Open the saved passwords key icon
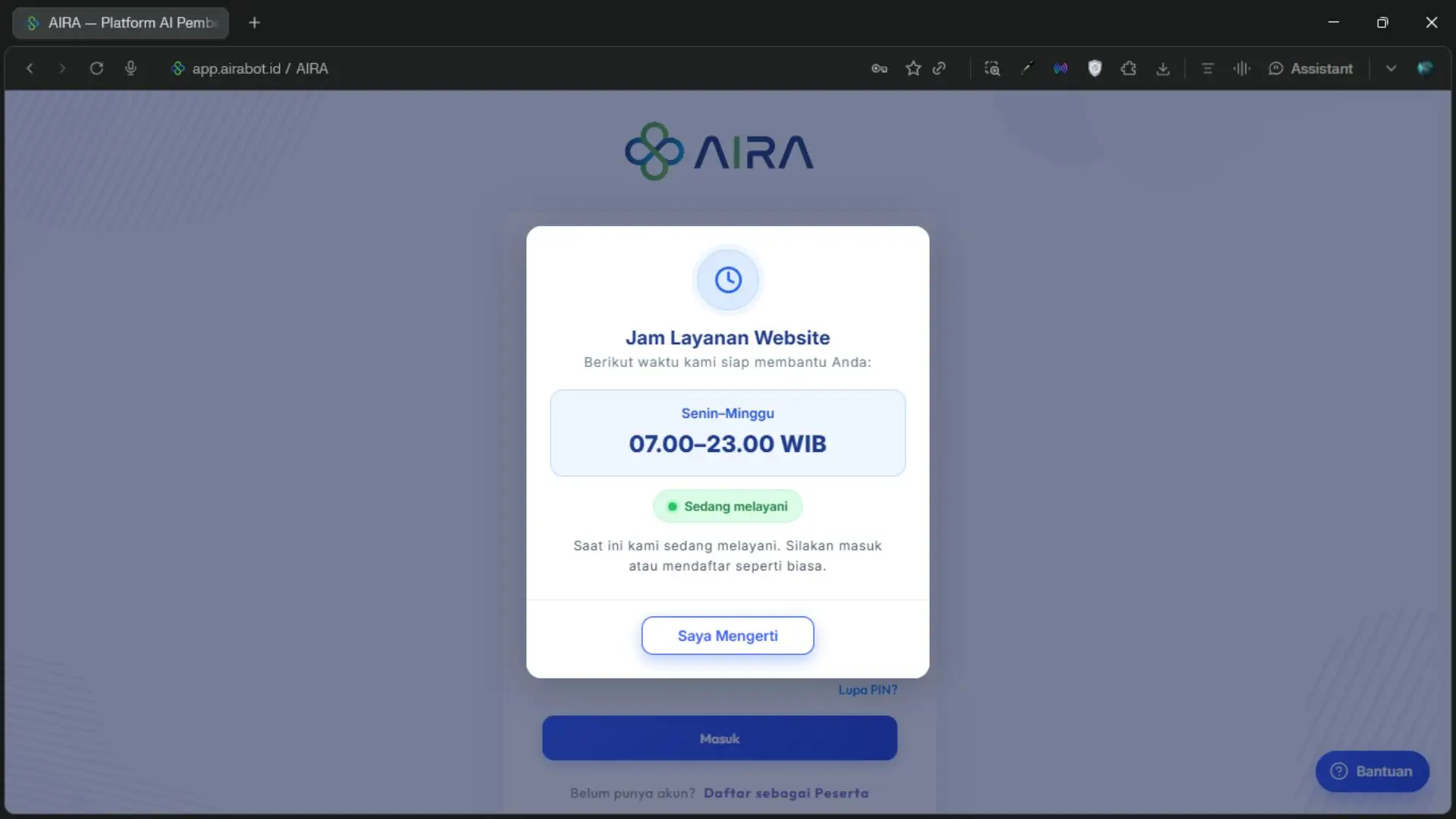Screen dimensions: 1456x819 (879, 68)
